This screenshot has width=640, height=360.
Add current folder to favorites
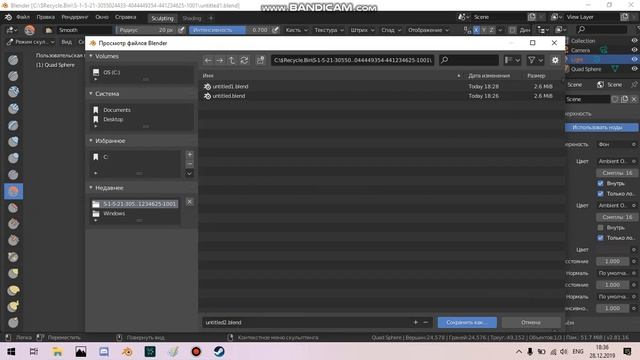click(x=189, y=155)
